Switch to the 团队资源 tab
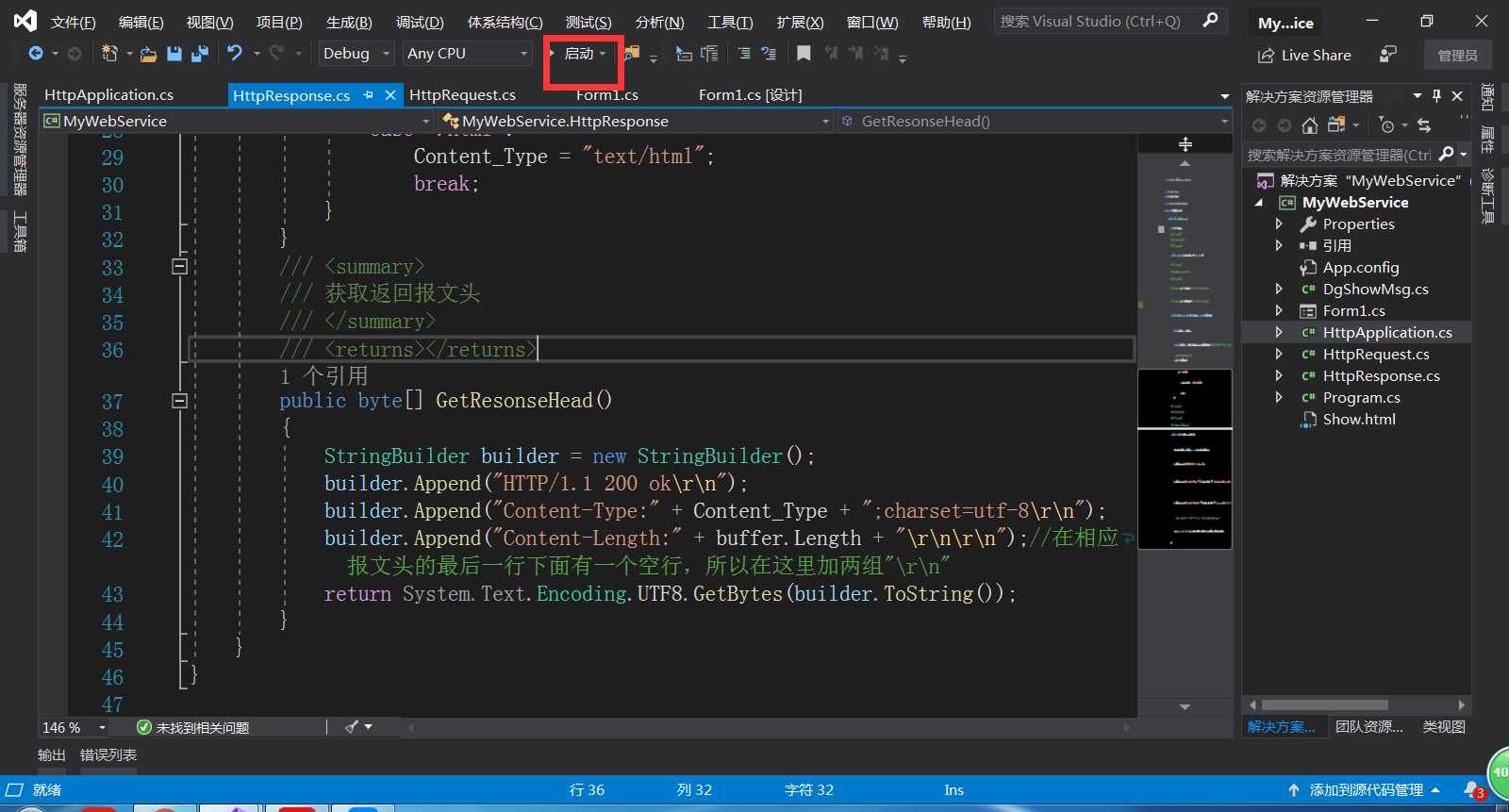Screen dimensions: 1509x812 [1369, 727]
